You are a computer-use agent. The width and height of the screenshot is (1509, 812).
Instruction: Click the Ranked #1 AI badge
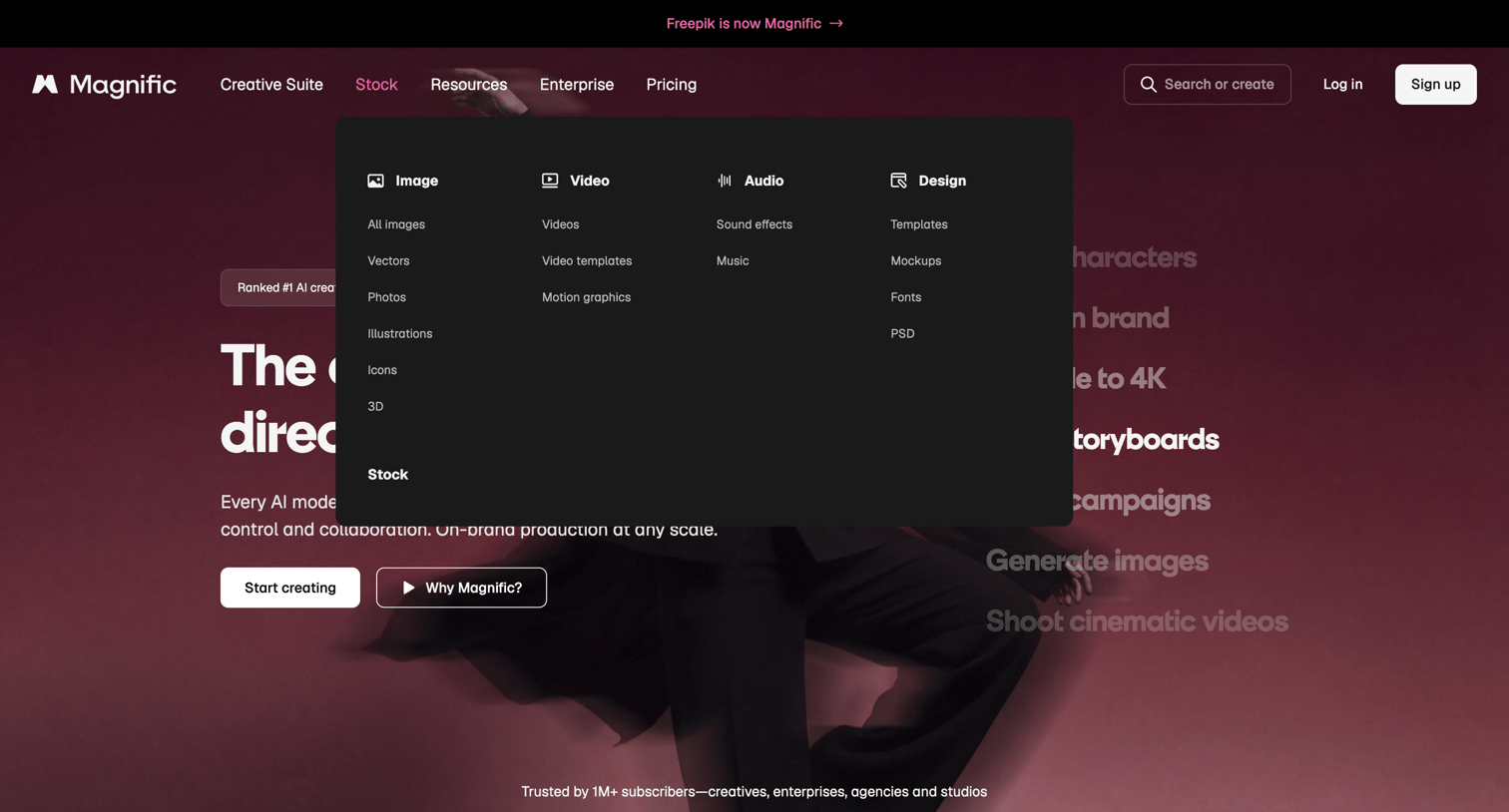pos(279,287)
